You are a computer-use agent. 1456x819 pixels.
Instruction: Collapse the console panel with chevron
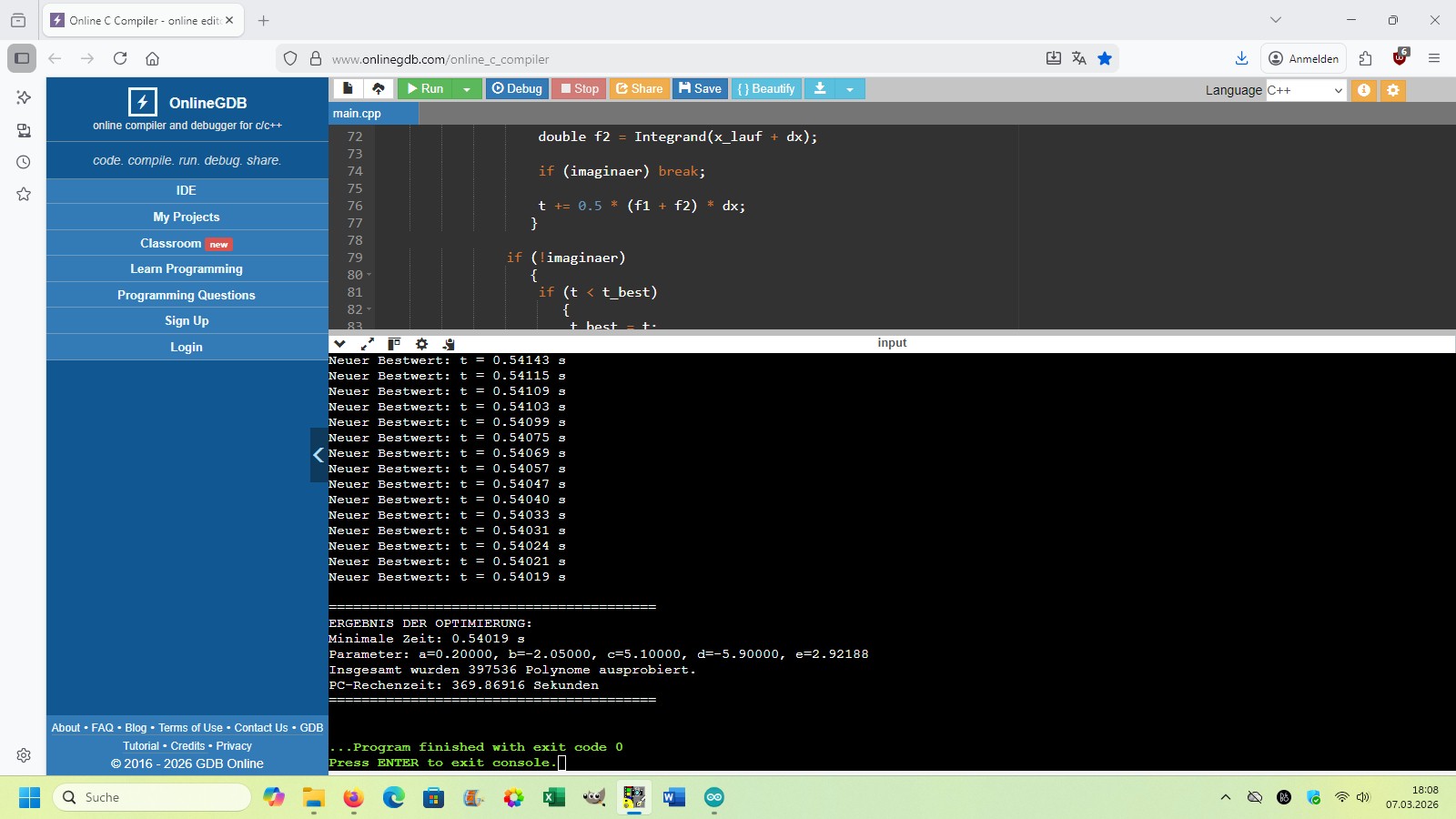pyautogui.click(x=339, y=344)
